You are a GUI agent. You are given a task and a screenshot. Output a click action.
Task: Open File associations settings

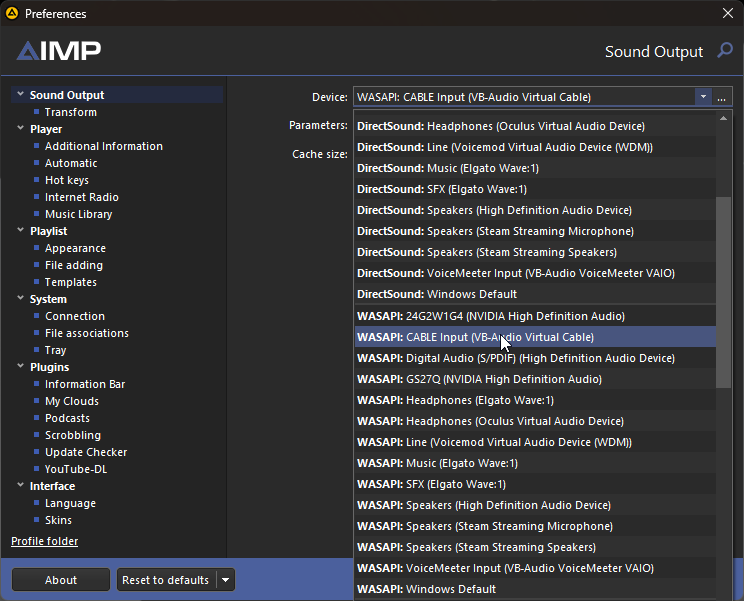coord(87,333)
